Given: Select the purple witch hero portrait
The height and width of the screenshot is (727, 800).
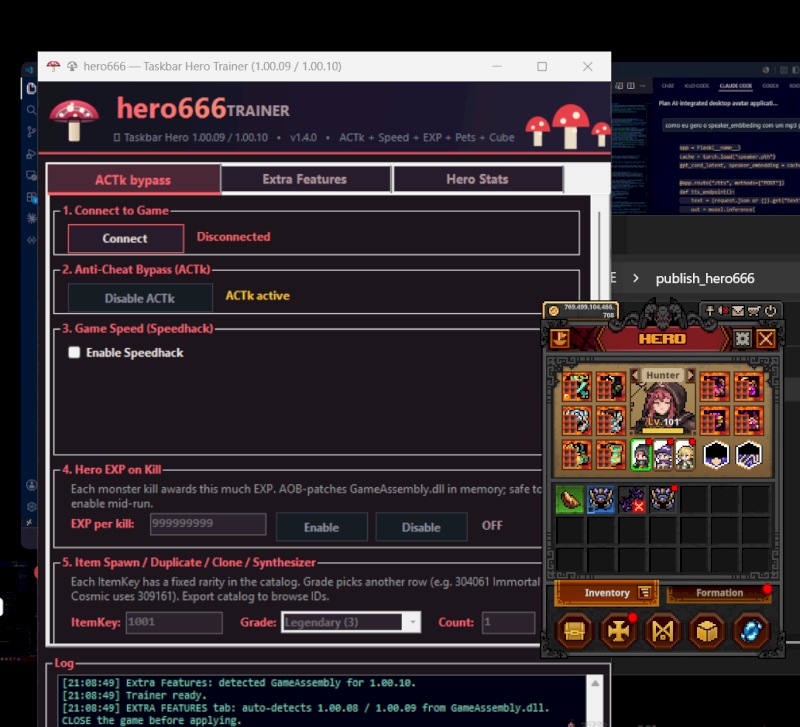Looking at the screenshot, I should 663,455.
